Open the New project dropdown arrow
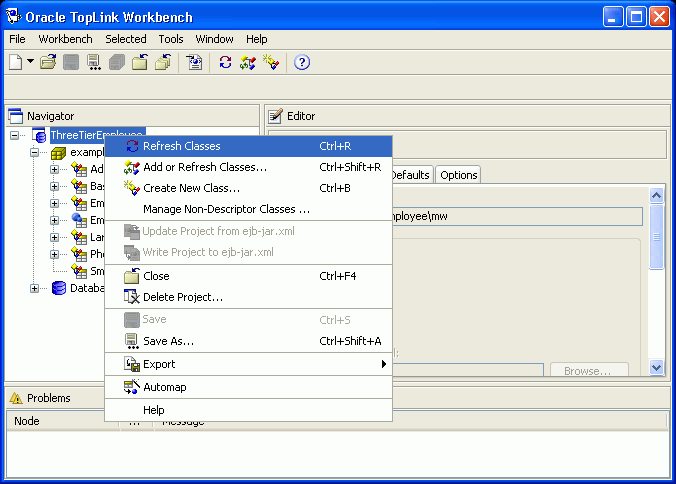The height and width of the screenshot is (484, 676). (30, 62)
